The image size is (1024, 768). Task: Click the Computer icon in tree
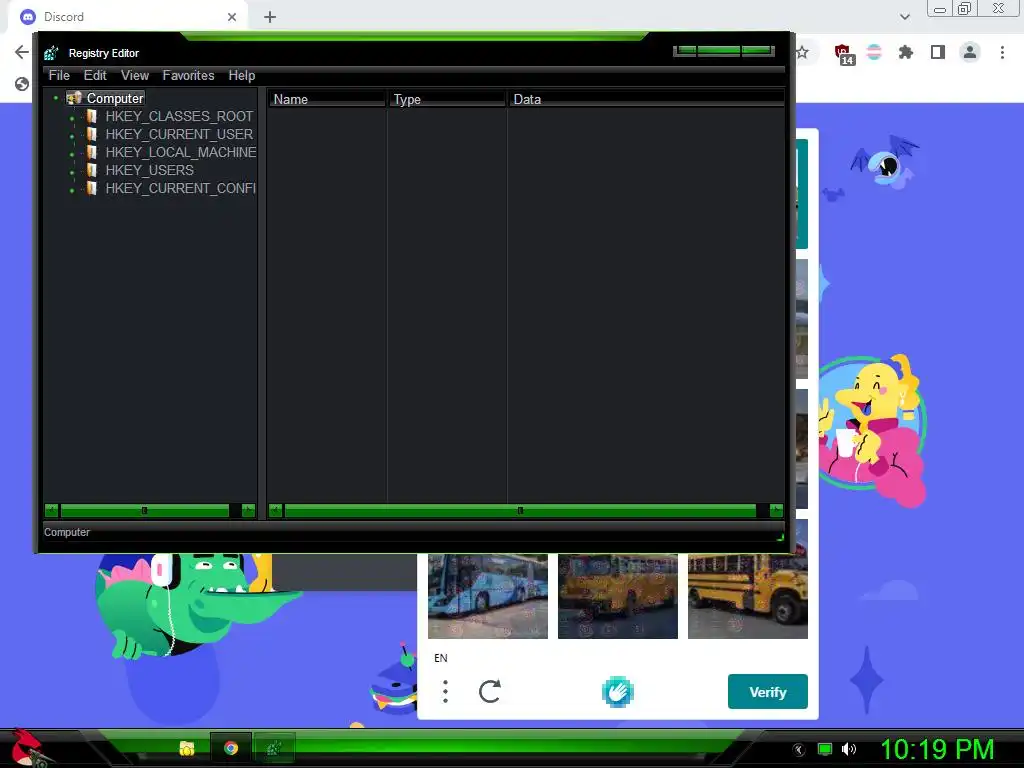click(x=74, y=98)
